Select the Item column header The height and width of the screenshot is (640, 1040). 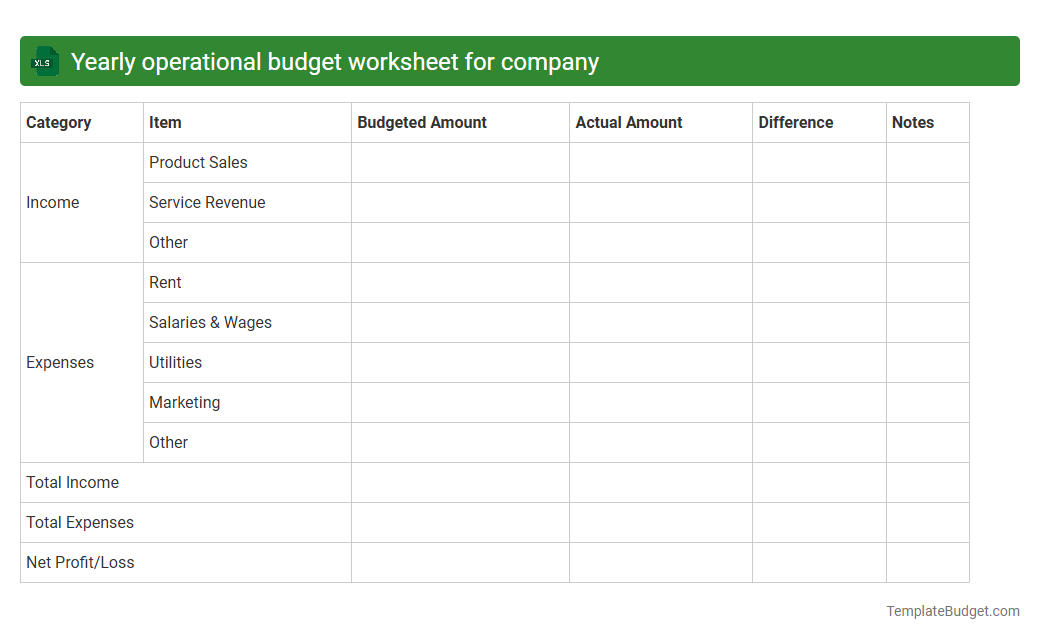pos(165,122)
